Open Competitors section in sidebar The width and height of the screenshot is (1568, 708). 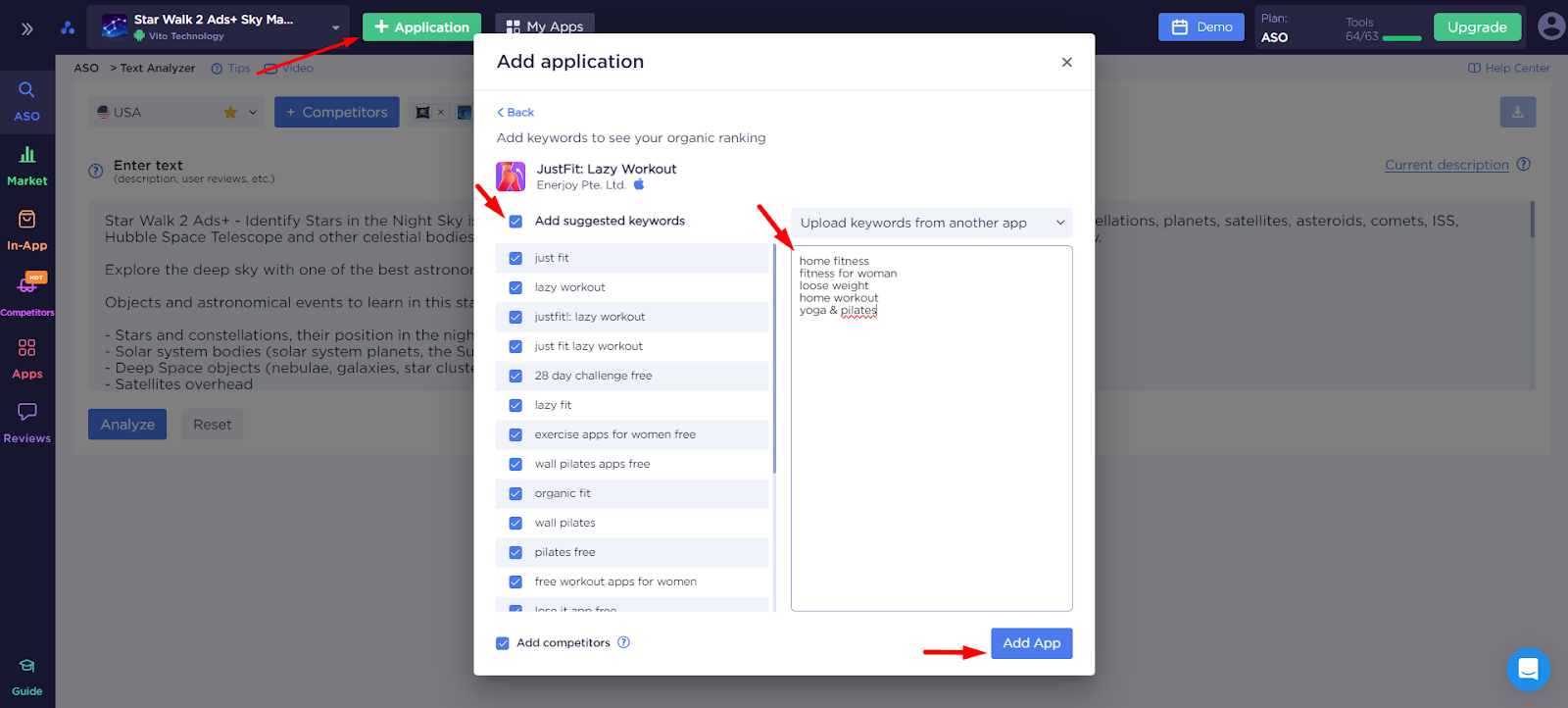(27, 295)
